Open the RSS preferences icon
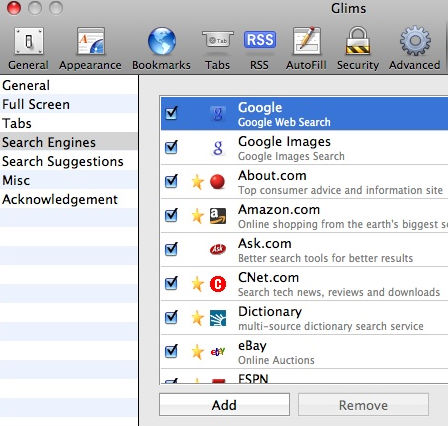Image resolution: width=448 pixels, height=426 pixels. 260,40
